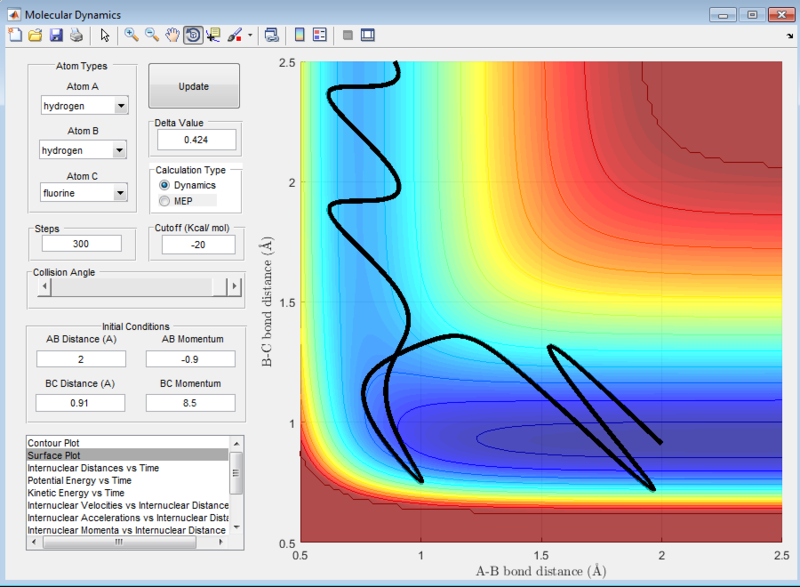The height and width of the screenshot is (587, 800).
Task: Select the Zoom Out magnifier tool
Action: (152, 35)
